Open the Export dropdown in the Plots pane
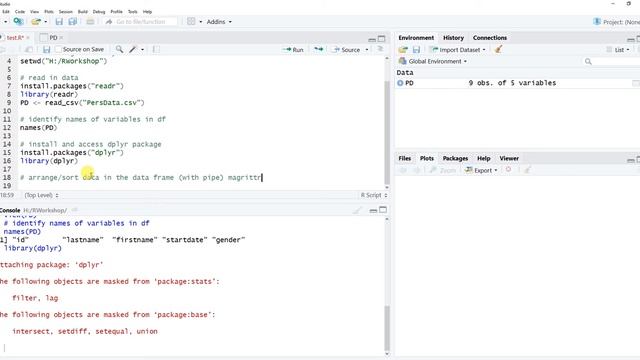This screenshot has height=360, width=640. 482,170
